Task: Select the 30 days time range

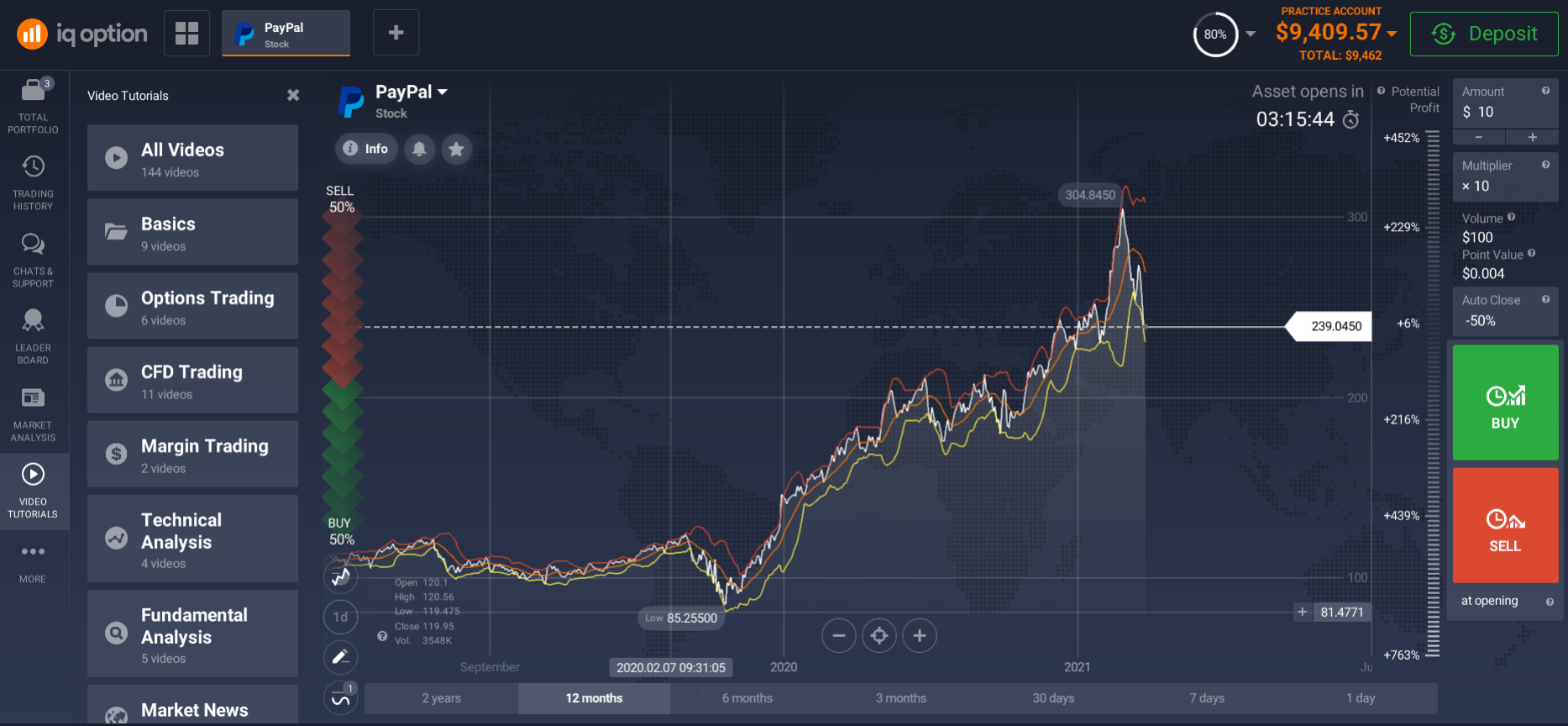Action: (1053, 698)
